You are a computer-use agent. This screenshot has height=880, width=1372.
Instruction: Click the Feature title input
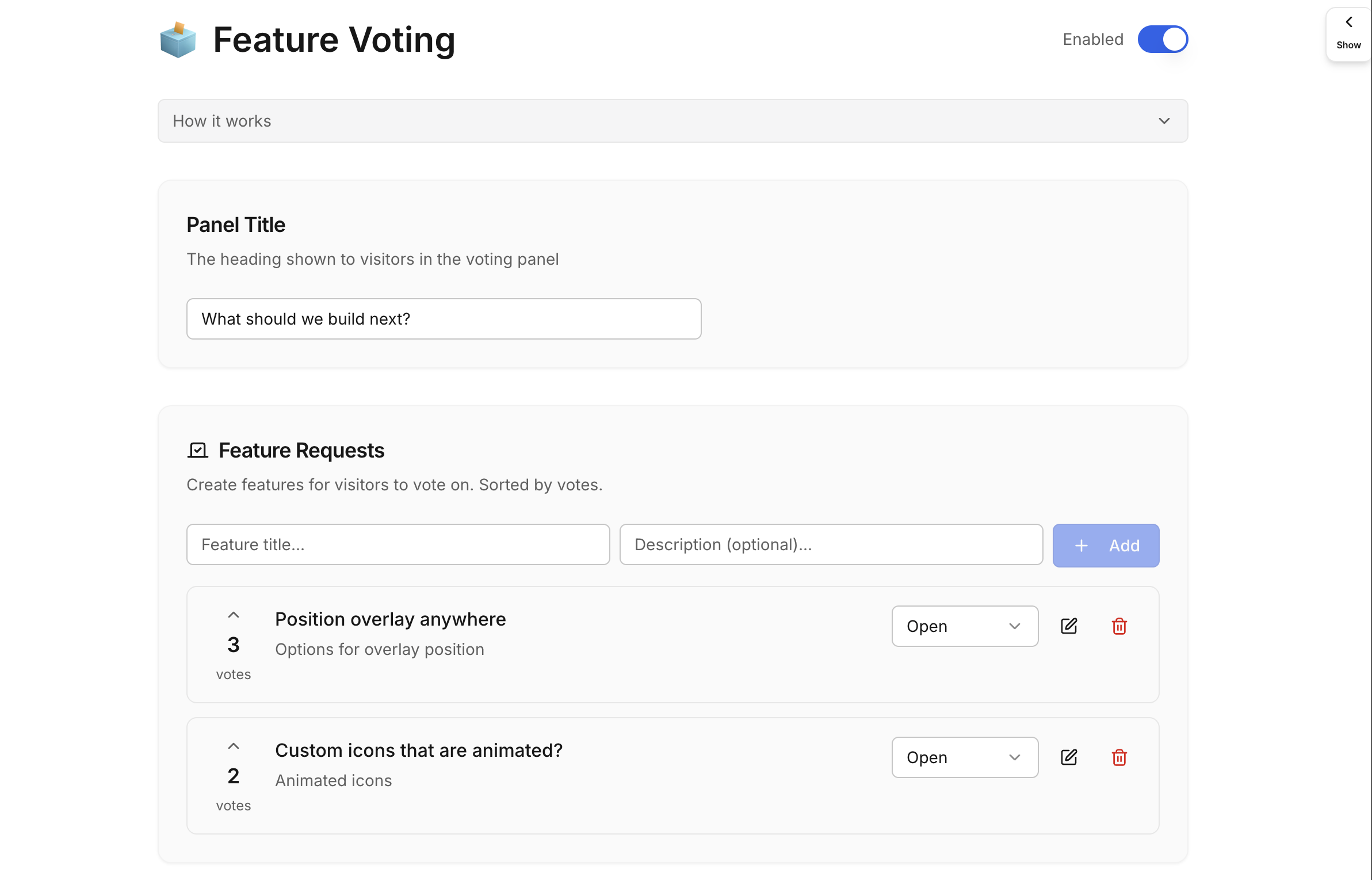coord(398,544)
